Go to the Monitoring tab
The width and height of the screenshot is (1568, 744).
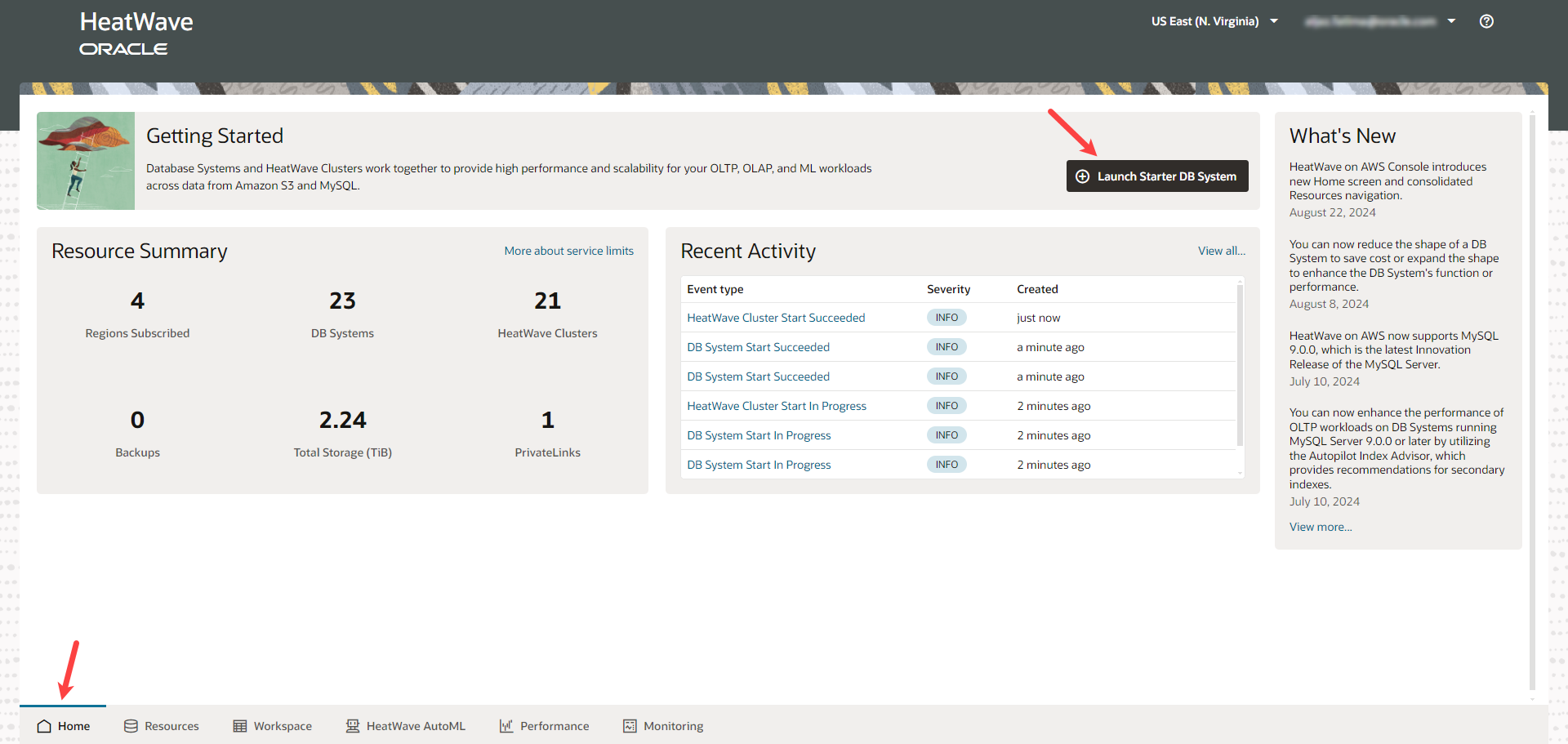[x=662, y=725]
